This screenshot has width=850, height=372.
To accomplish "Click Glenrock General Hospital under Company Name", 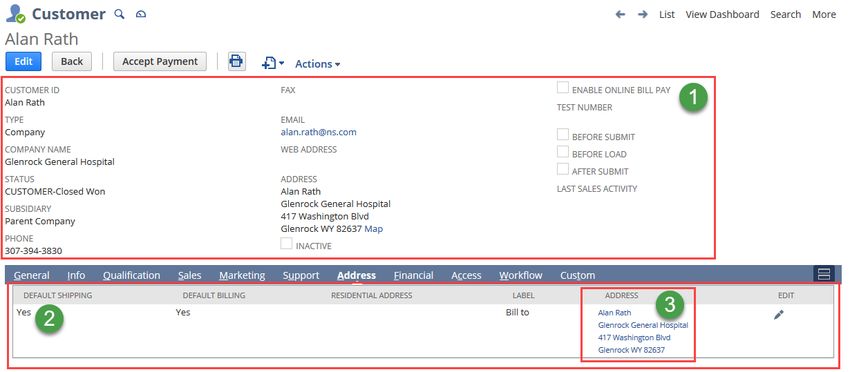I will tap(60, 162).
